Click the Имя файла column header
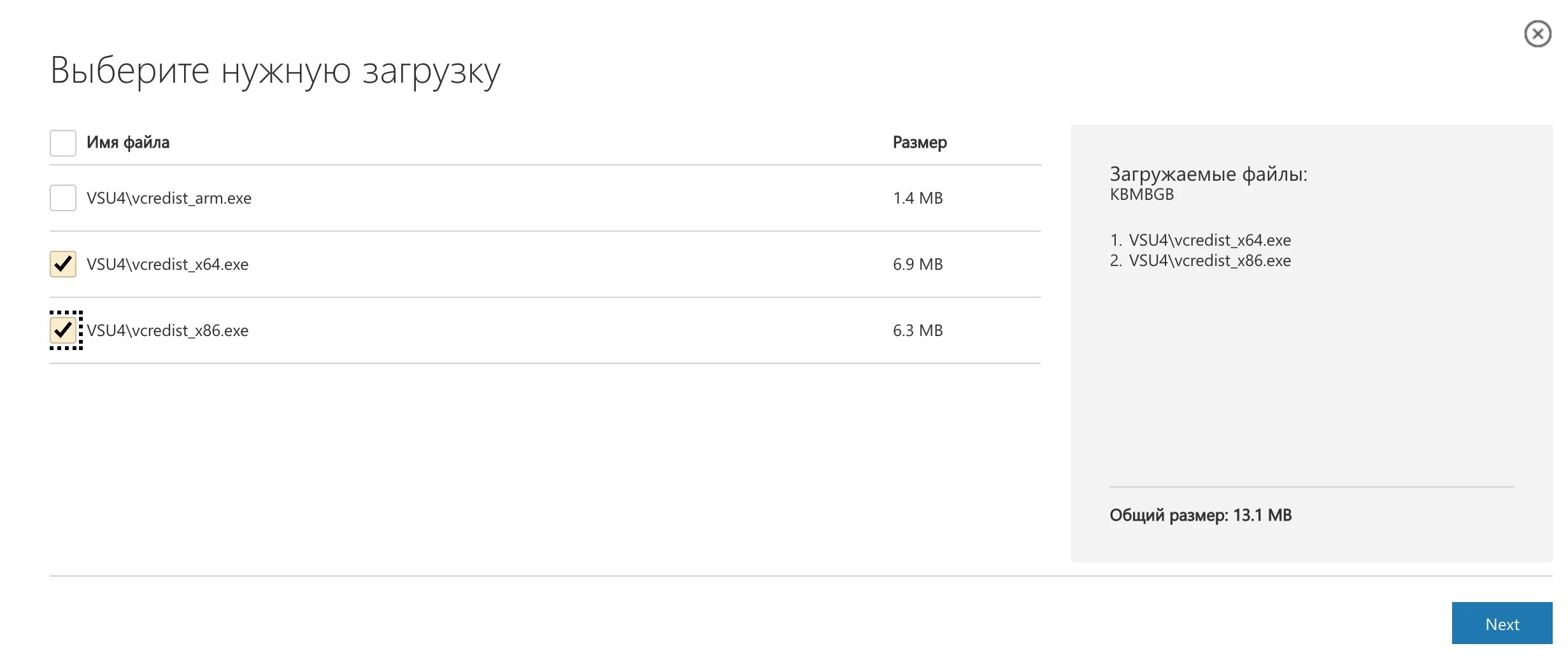Viewport: 1568px width, 667px height. [128, 143]
